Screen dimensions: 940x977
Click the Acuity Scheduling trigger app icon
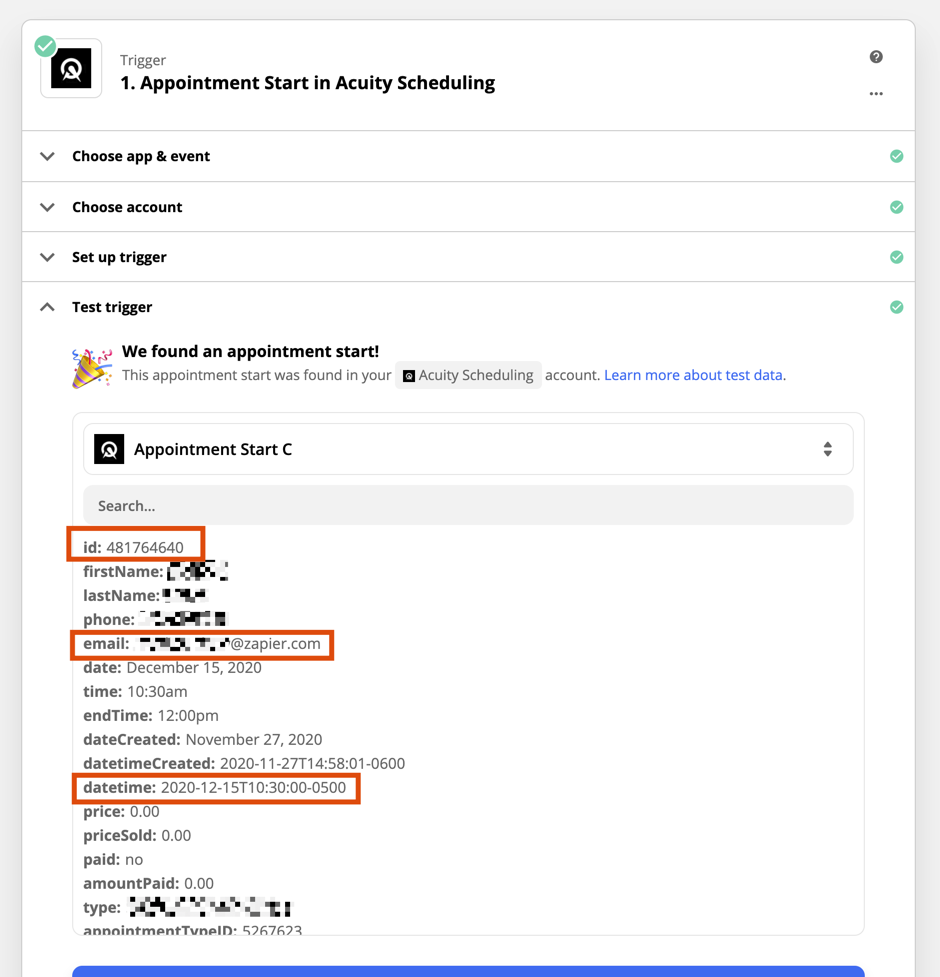click(x=71, y=69)
